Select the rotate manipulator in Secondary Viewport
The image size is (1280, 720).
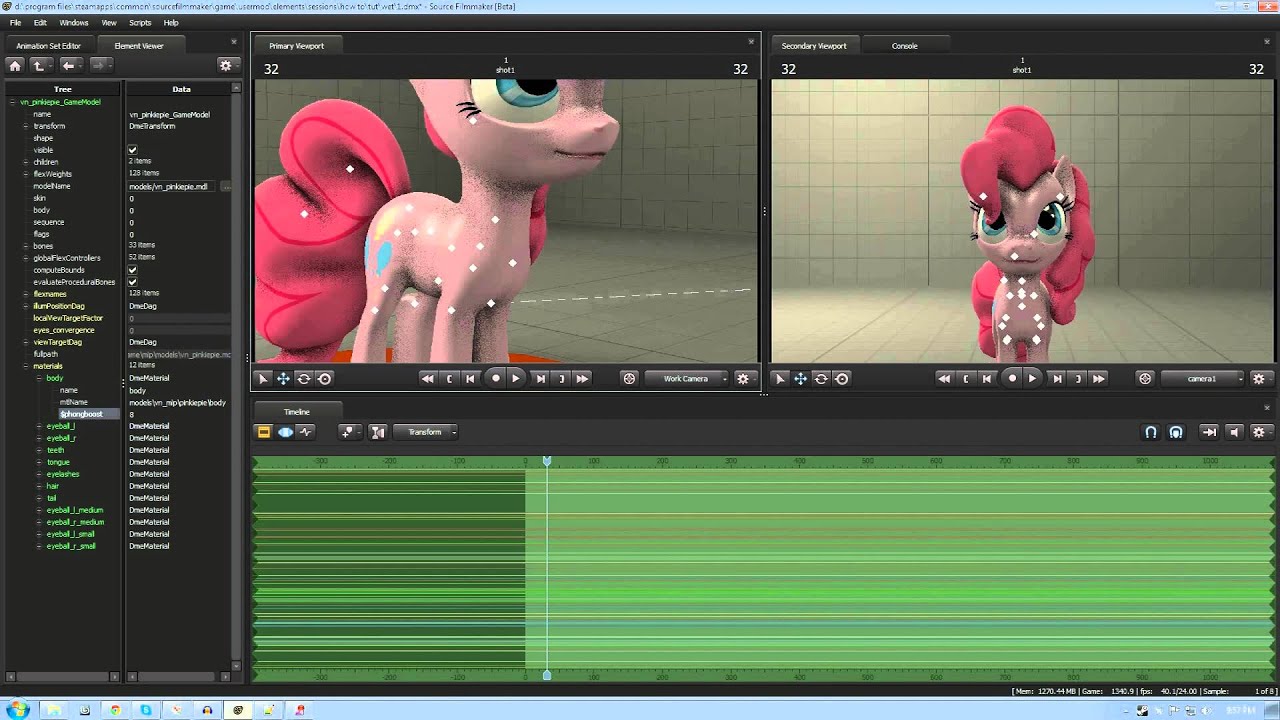[x=821, y=378]
